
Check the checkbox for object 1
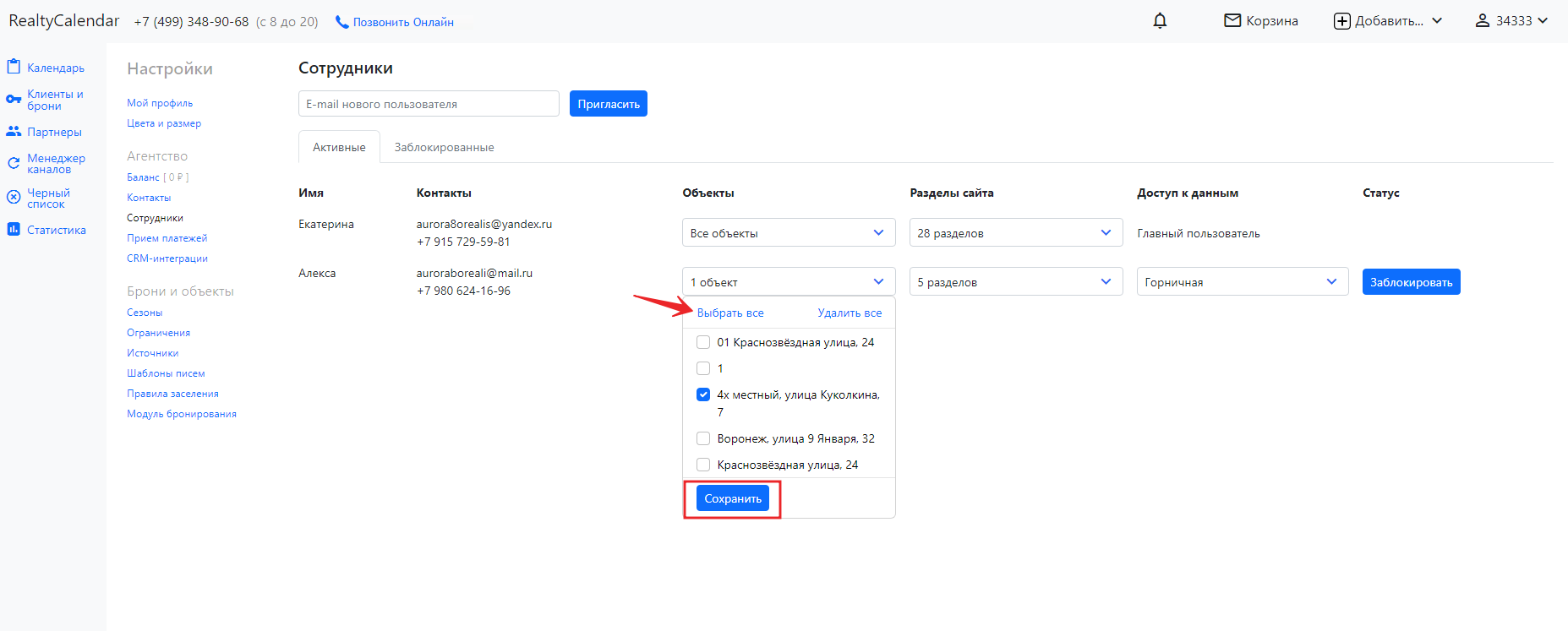click(x=703, y=368)
